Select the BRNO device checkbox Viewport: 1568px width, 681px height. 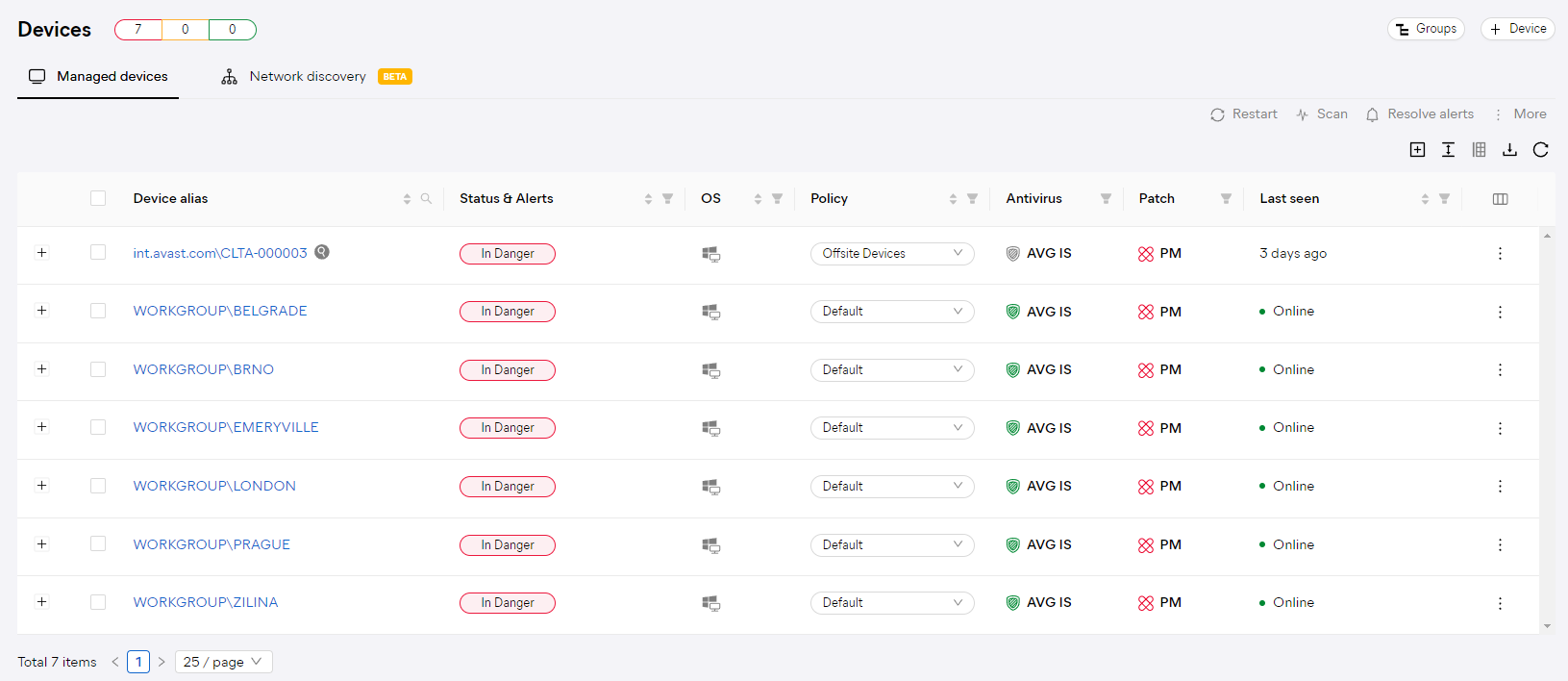tap(98, 369)
